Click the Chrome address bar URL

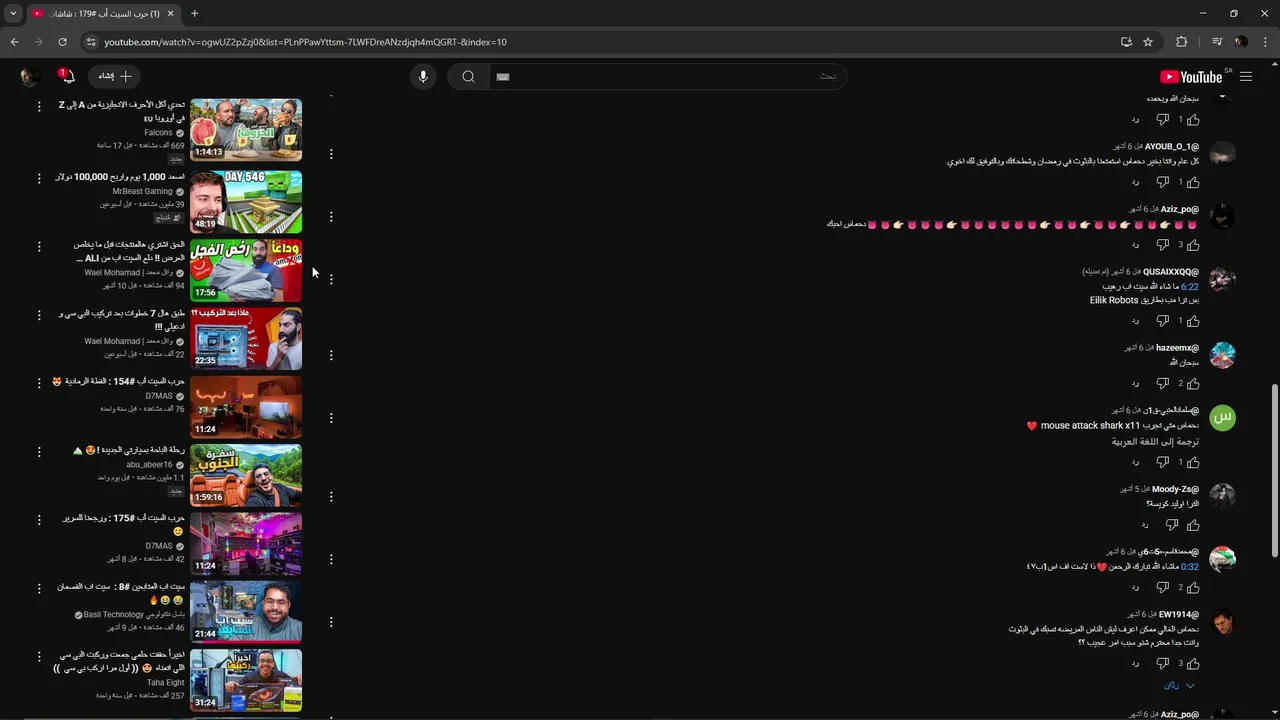pos(306,42)
